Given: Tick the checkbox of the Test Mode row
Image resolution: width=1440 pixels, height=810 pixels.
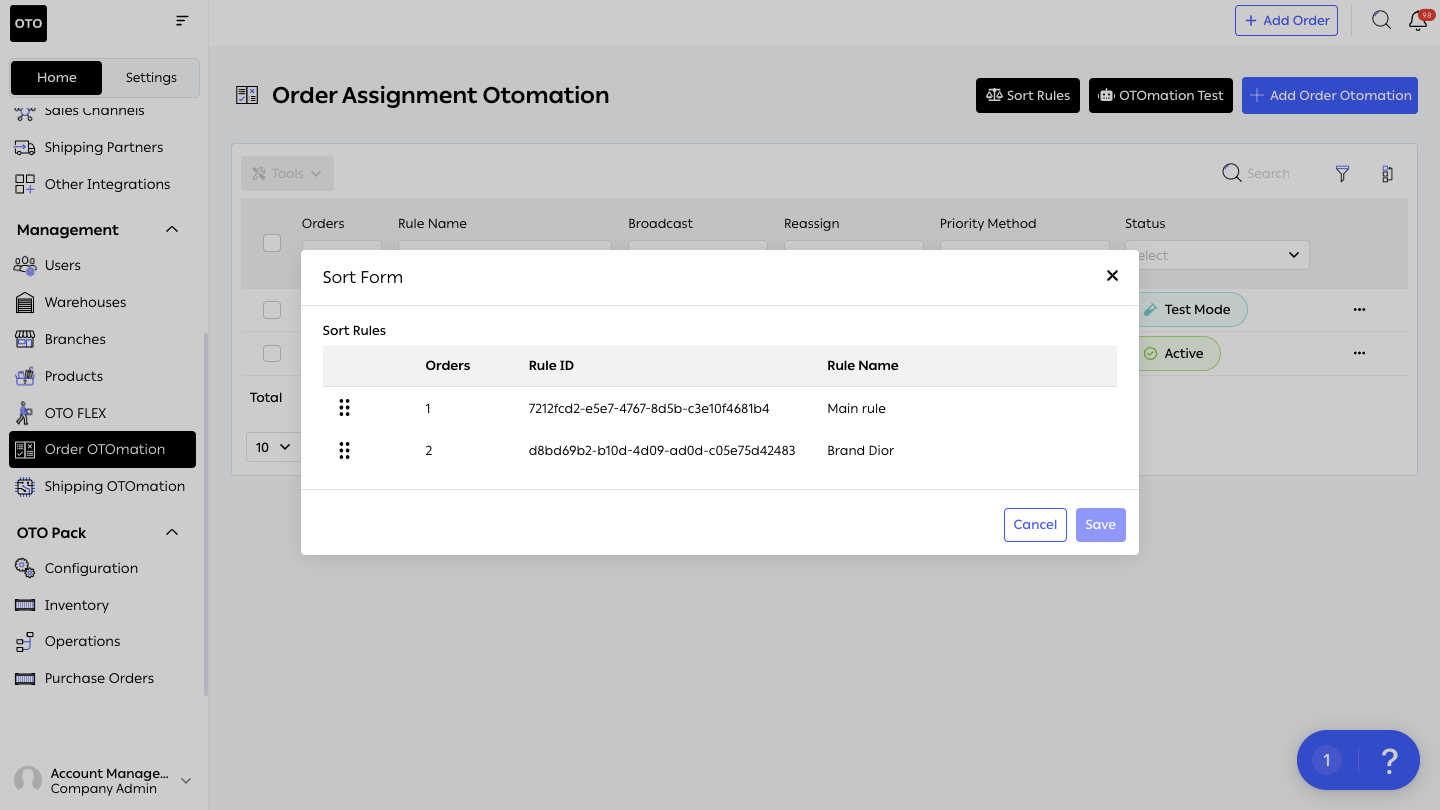Looking at the screenshot, I should click(x=272, y=310).
